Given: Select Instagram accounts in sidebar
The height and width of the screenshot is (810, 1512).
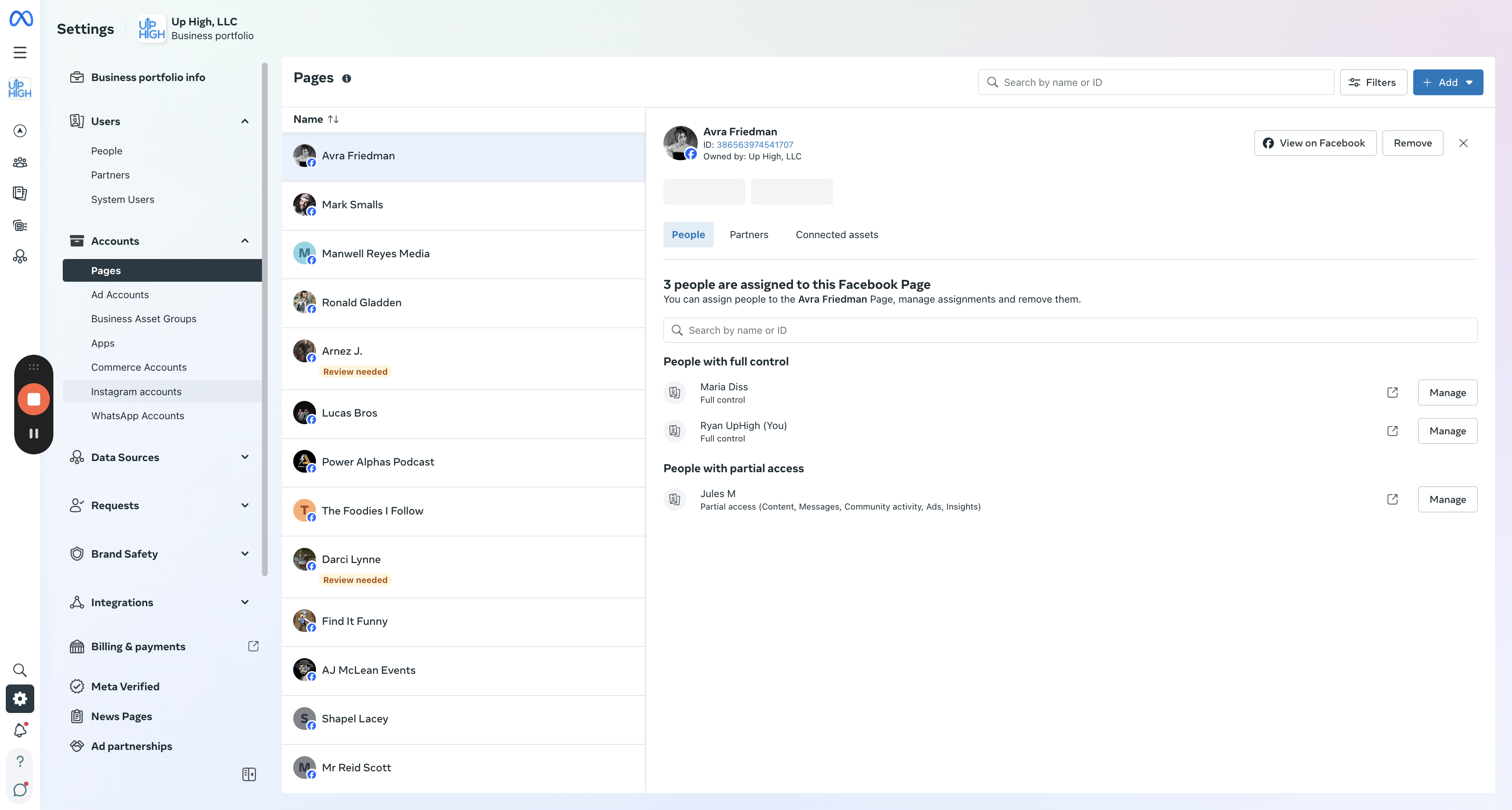Looking at the screenshot, I should 136,392.
